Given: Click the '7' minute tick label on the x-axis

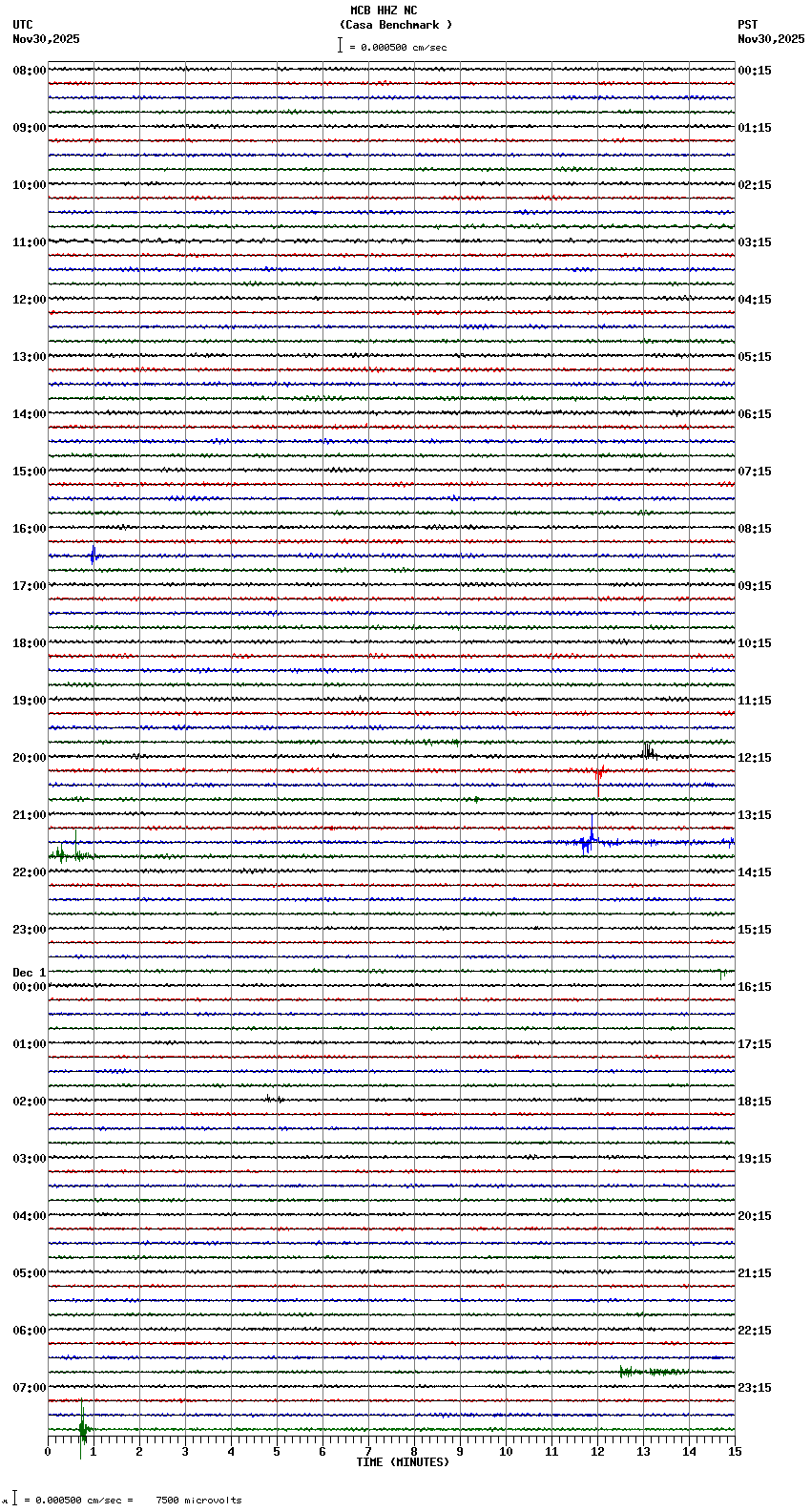Looking at the screenshot, I should point(368,1452).
